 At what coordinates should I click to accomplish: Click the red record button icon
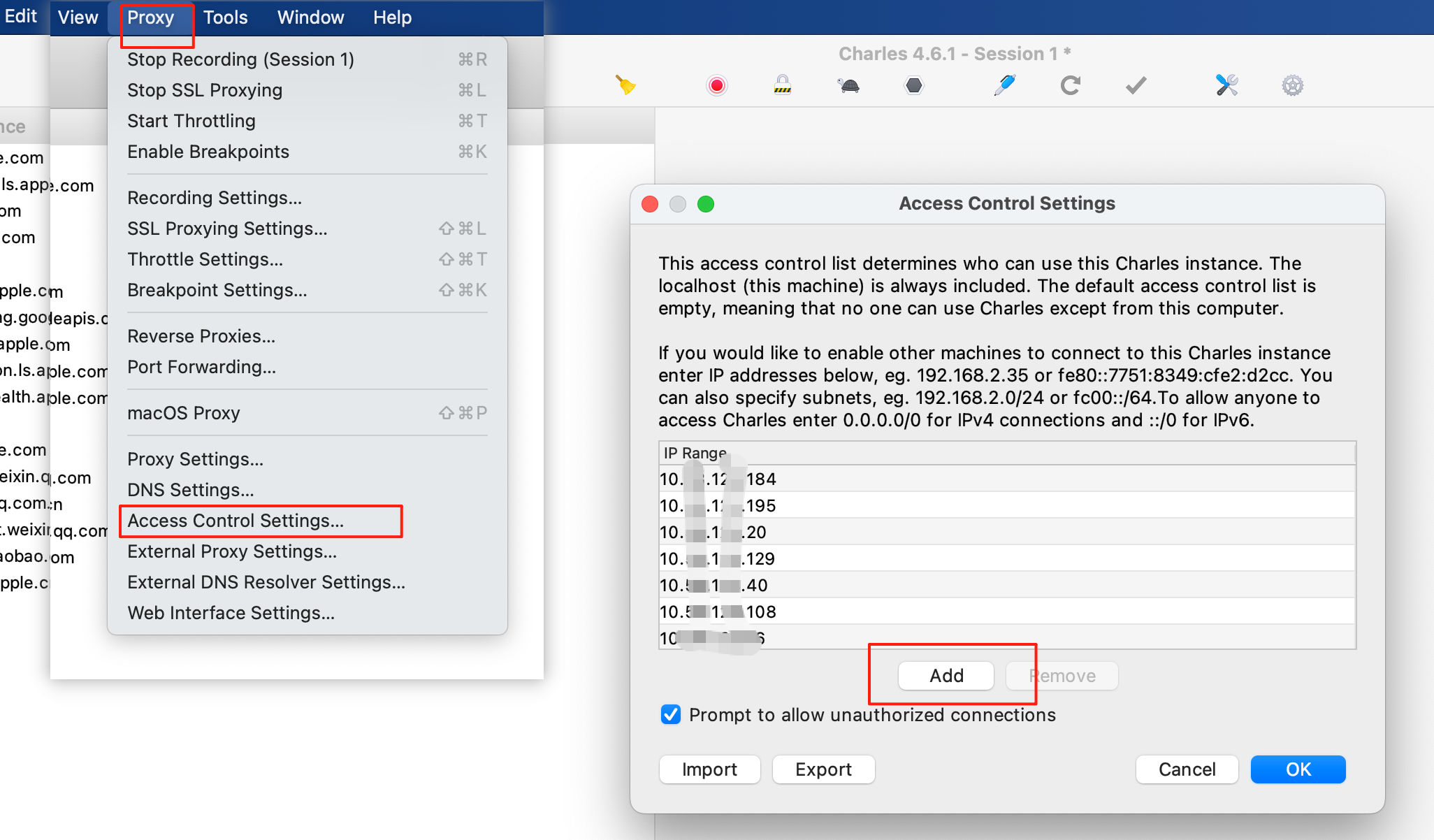click(x=716, y=85)
